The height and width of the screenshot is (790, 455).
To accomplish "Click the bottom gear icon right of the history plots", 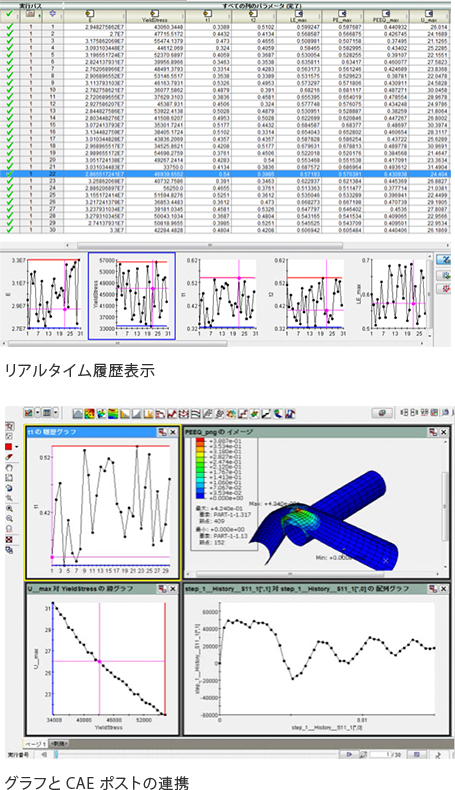I will pyautogui.click(x=443, y=289).
